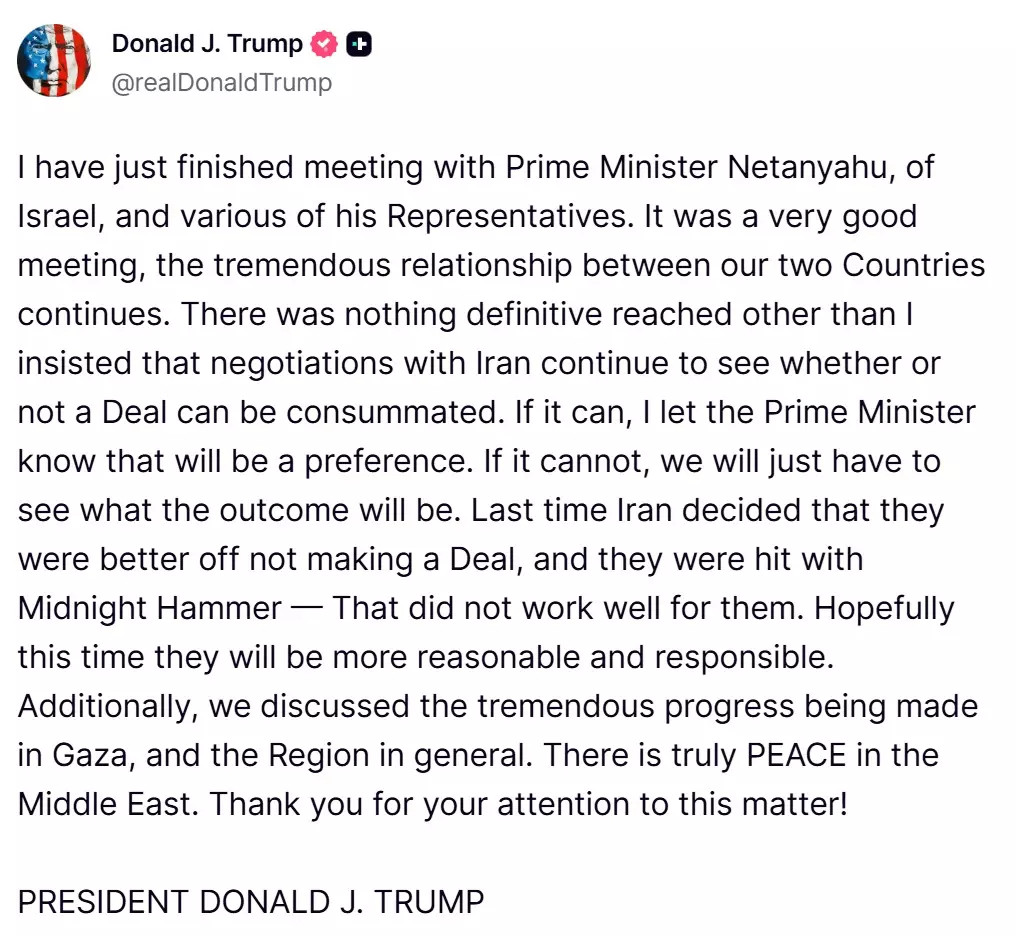This screenshot has width=1016, height=935.
Task: Visit the @realDonaldTrump handle link
Action: tap(221, 82)
